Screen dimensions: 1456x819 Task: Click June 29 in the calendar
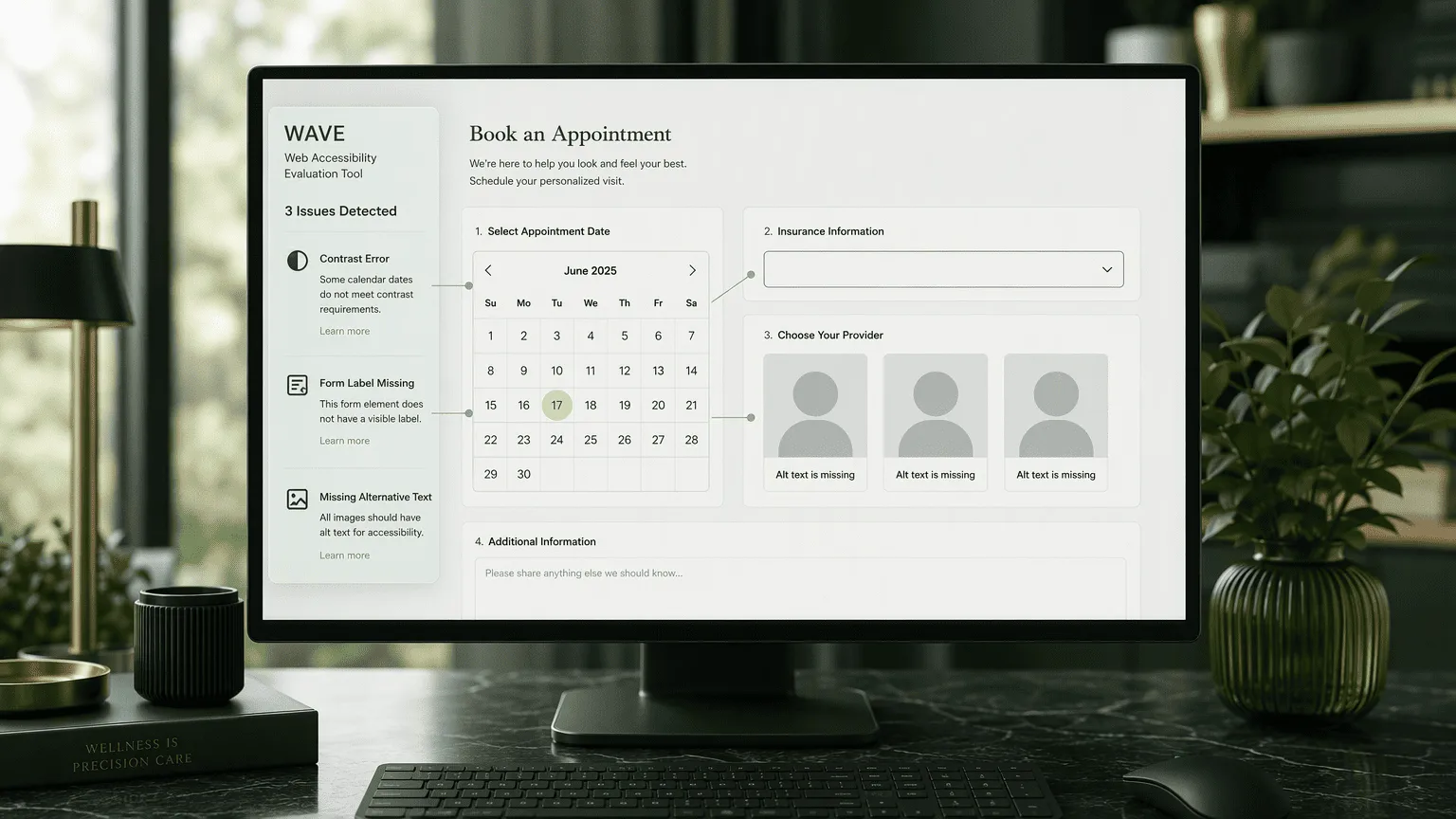[490, 474]
